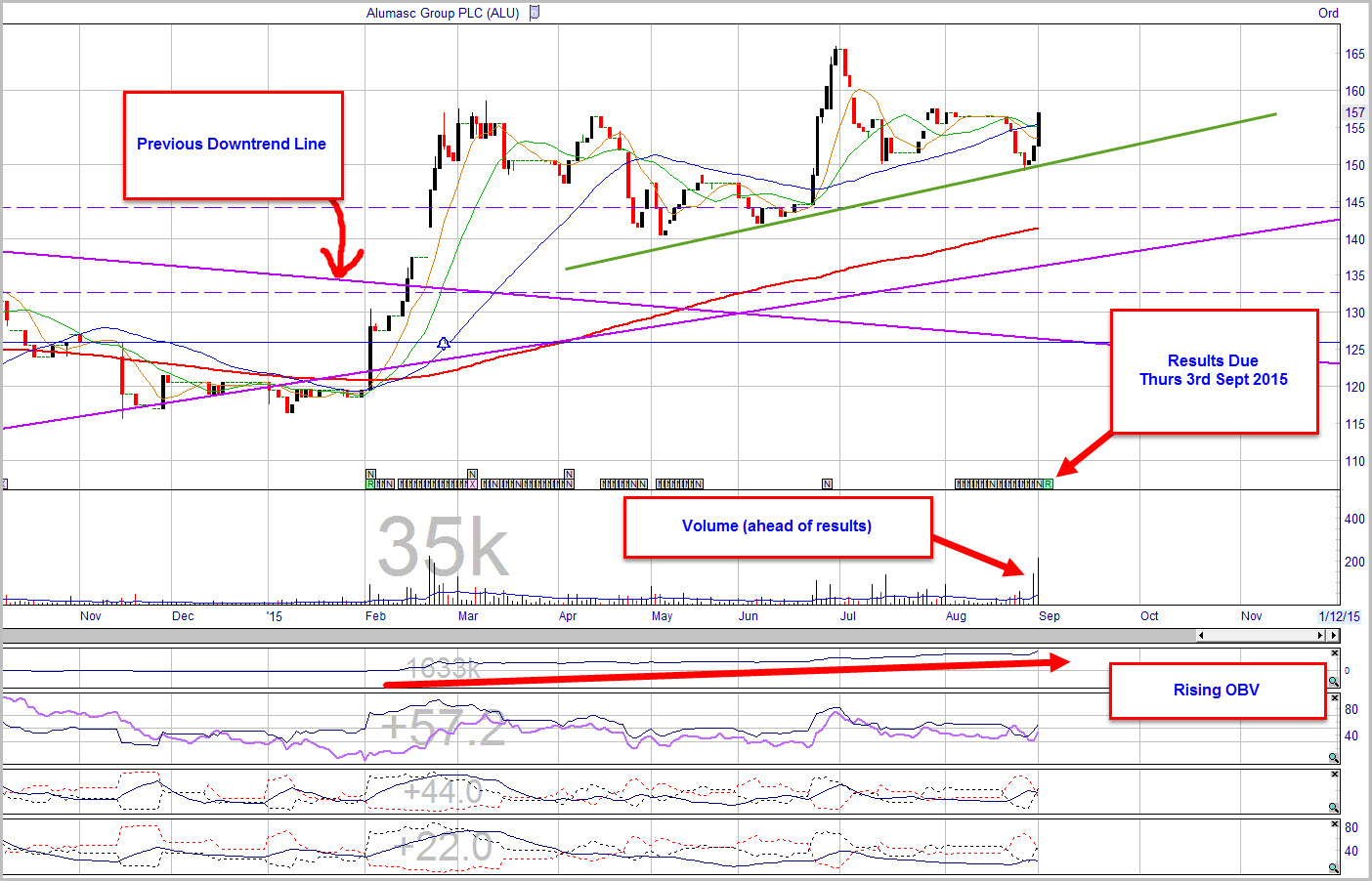Click magnifier icon in the OBV indicator panel

click(x=1334, y=681)
